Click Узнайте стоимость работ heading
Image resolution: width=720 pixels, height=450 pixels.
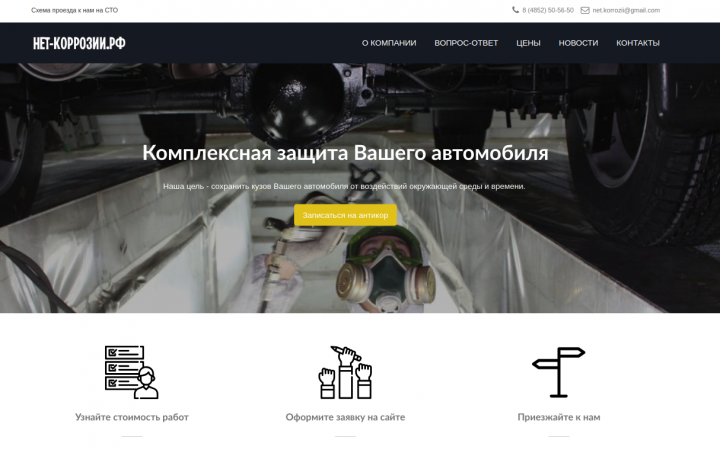[x=132, y=417]
